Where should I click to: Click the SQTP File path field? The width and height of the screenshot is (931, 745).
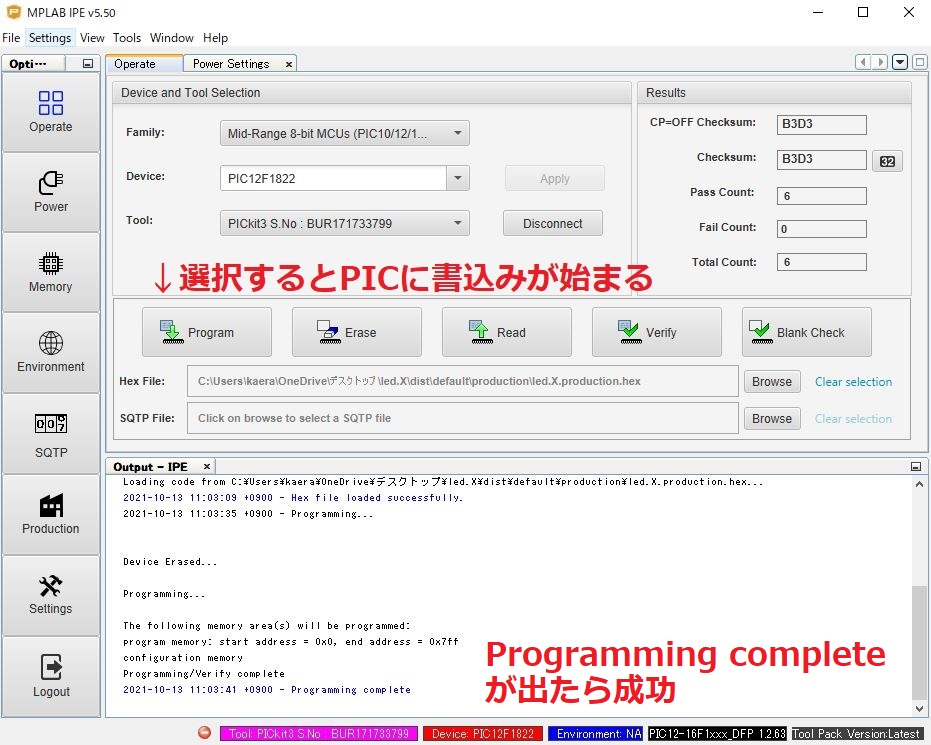(x=463, y=418)
